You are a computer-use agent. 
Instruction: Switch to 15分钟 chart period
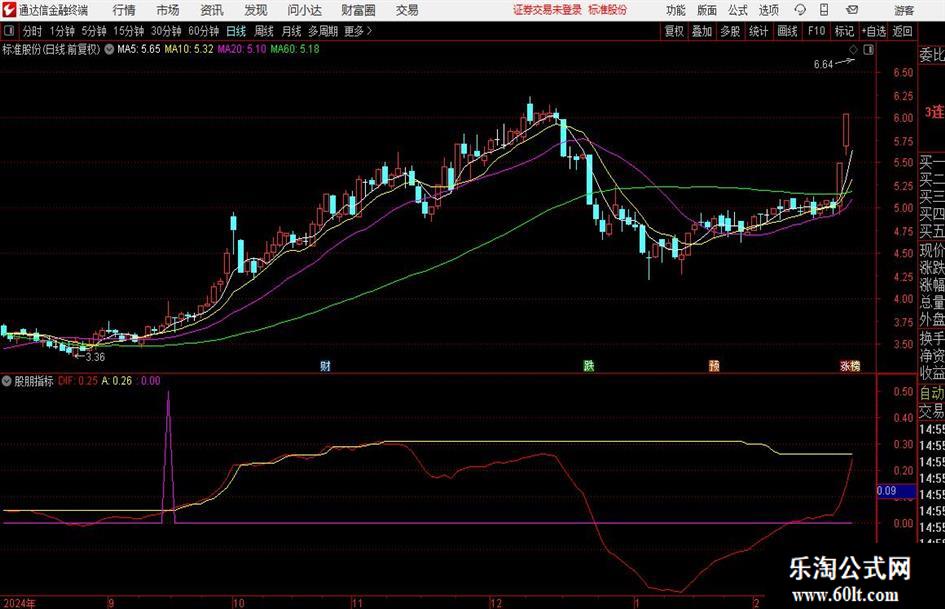point(129,31)
